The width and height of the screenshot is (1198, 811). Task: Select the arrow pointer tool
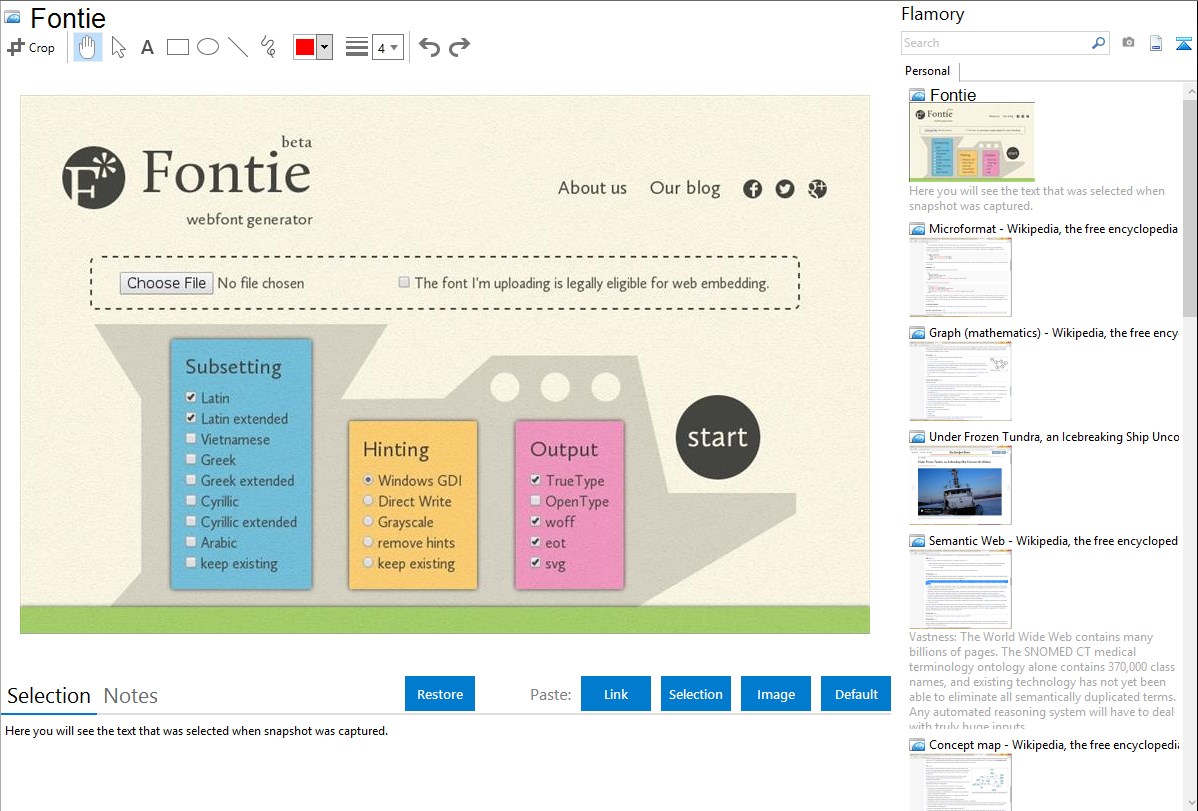pyautogui.click(x=118, y=47)
